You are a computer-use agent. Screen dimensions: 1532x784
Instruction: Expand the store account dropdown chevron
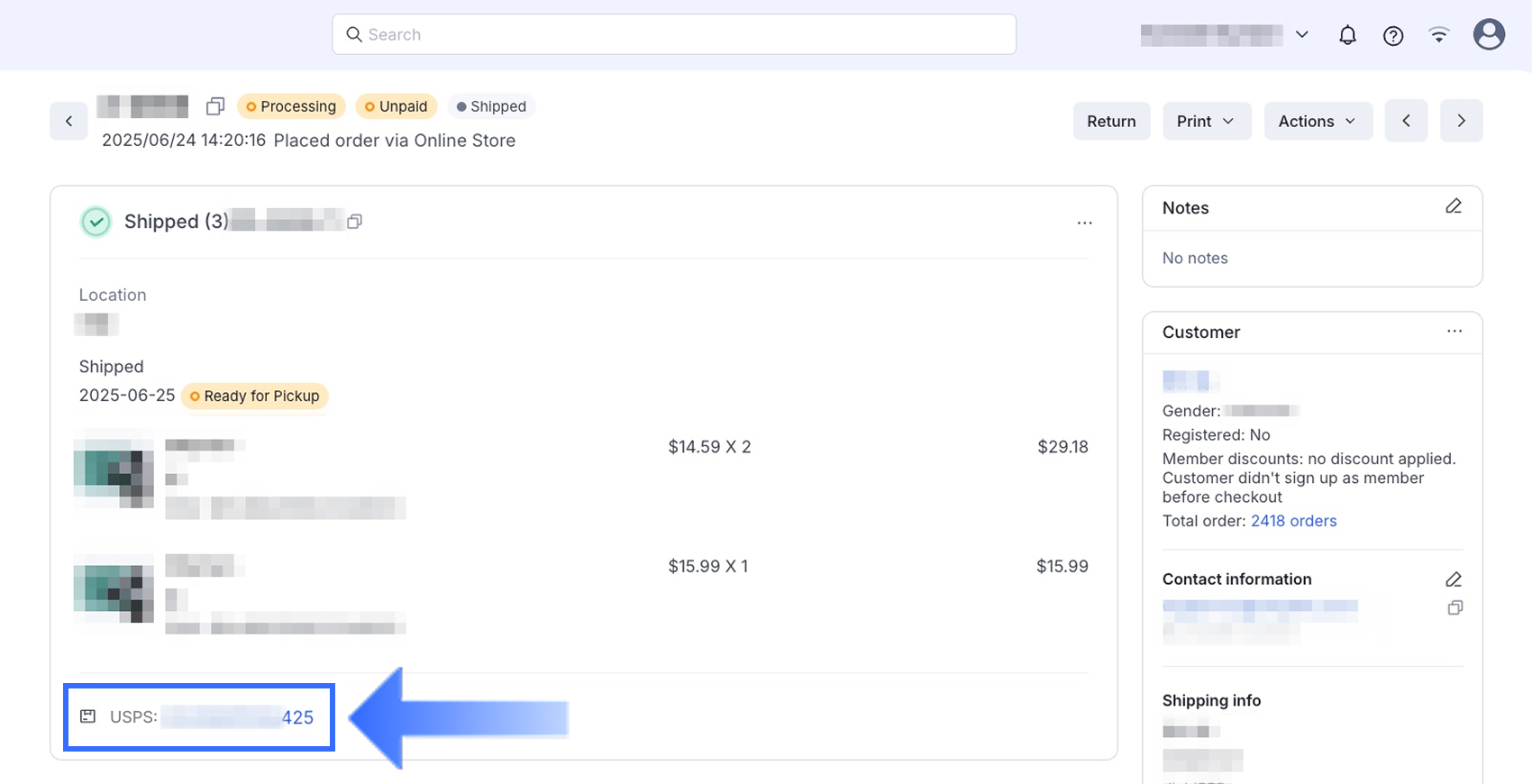point(1302,34)
